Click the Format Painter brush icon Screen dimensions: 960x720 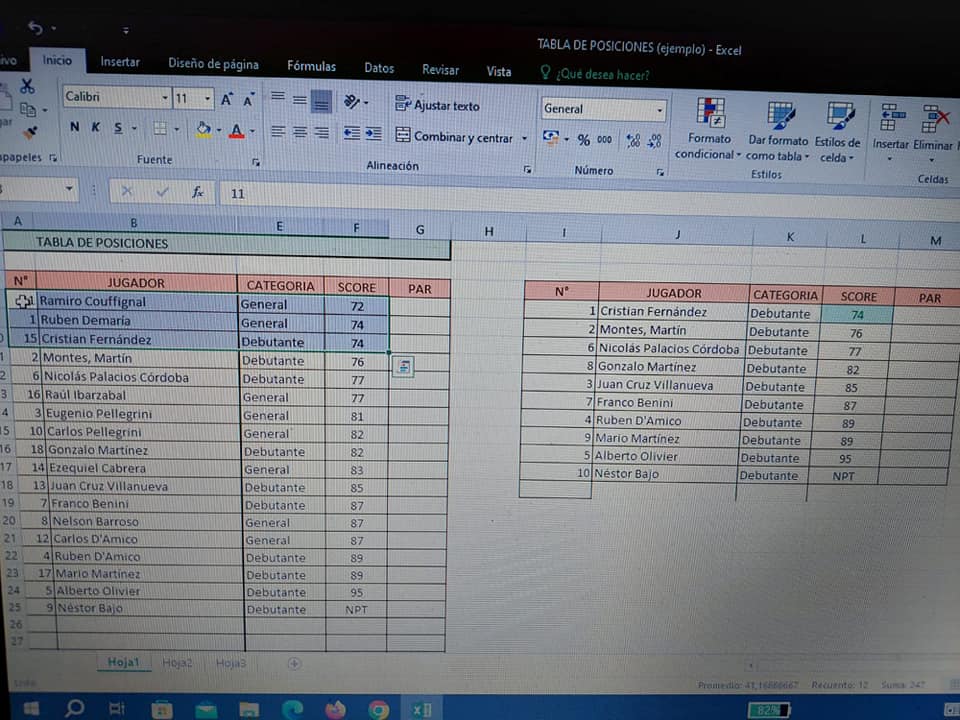(x=29, y=132)
